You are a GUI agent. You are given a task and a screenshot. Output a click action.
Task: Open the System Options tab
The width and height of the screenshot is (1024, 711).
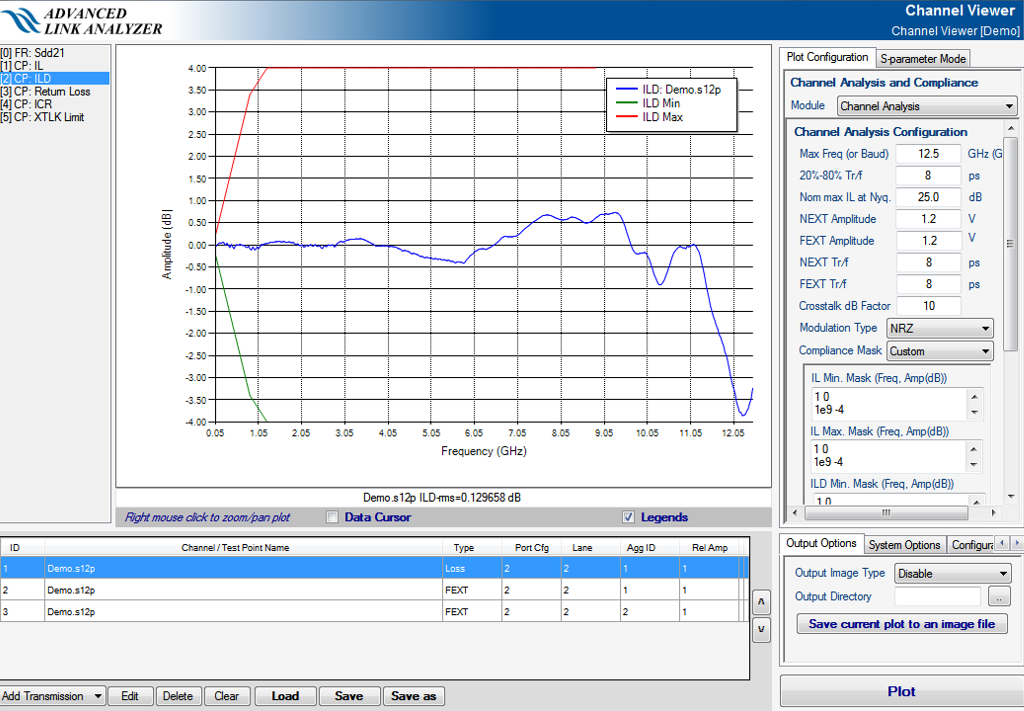(904, 545)
